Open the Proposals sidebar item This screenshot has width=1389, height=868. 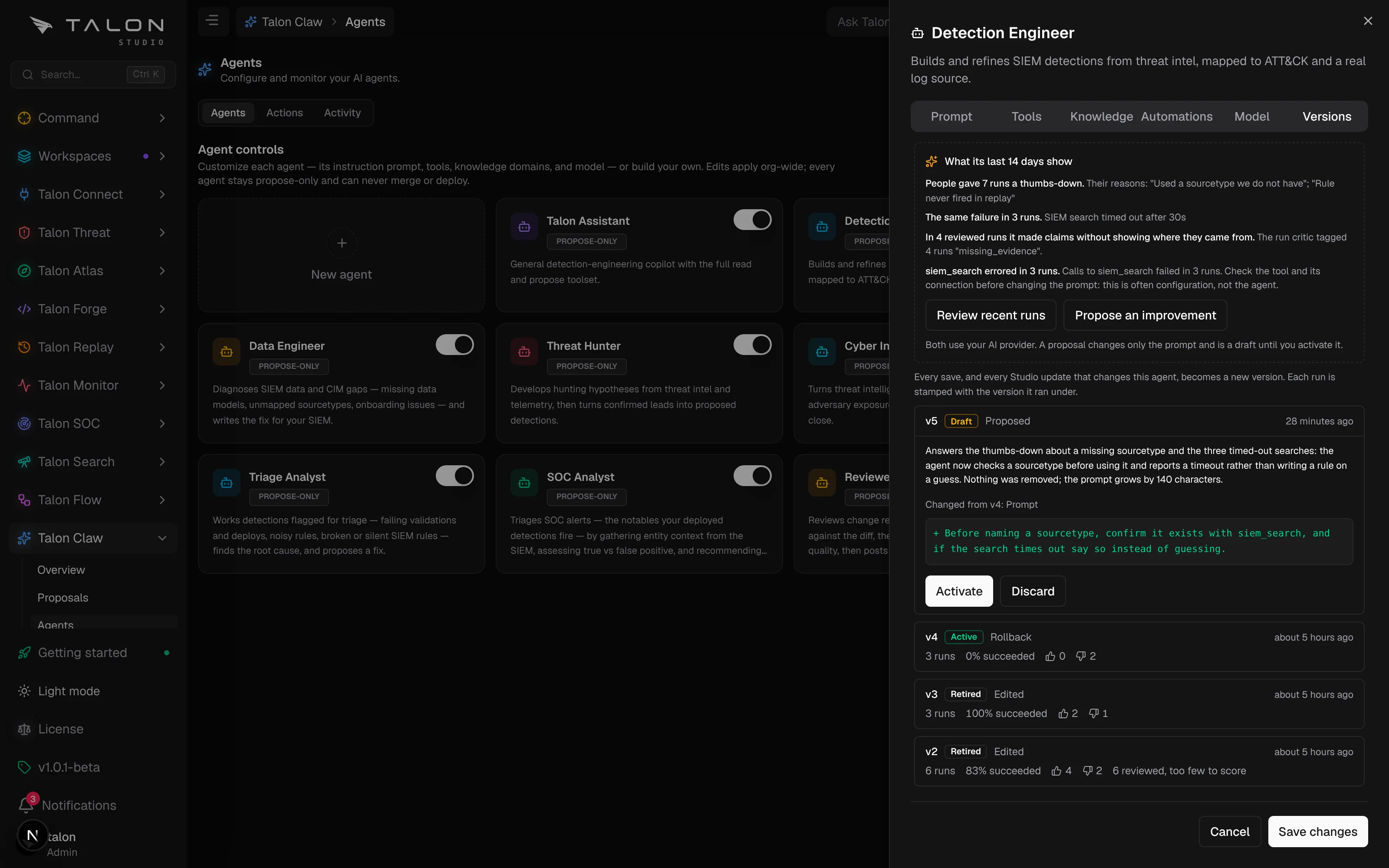pos(63,598)
